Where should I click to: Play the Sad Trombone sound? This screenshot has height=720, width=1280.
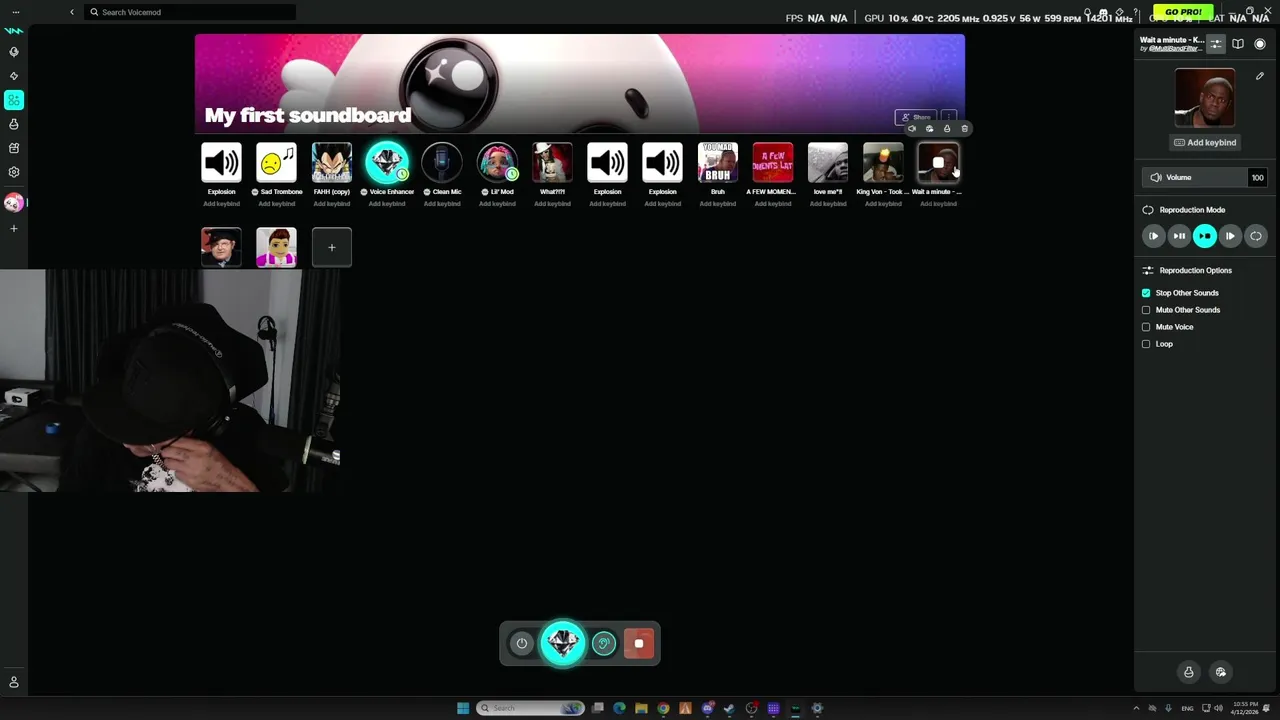point(276,163)
